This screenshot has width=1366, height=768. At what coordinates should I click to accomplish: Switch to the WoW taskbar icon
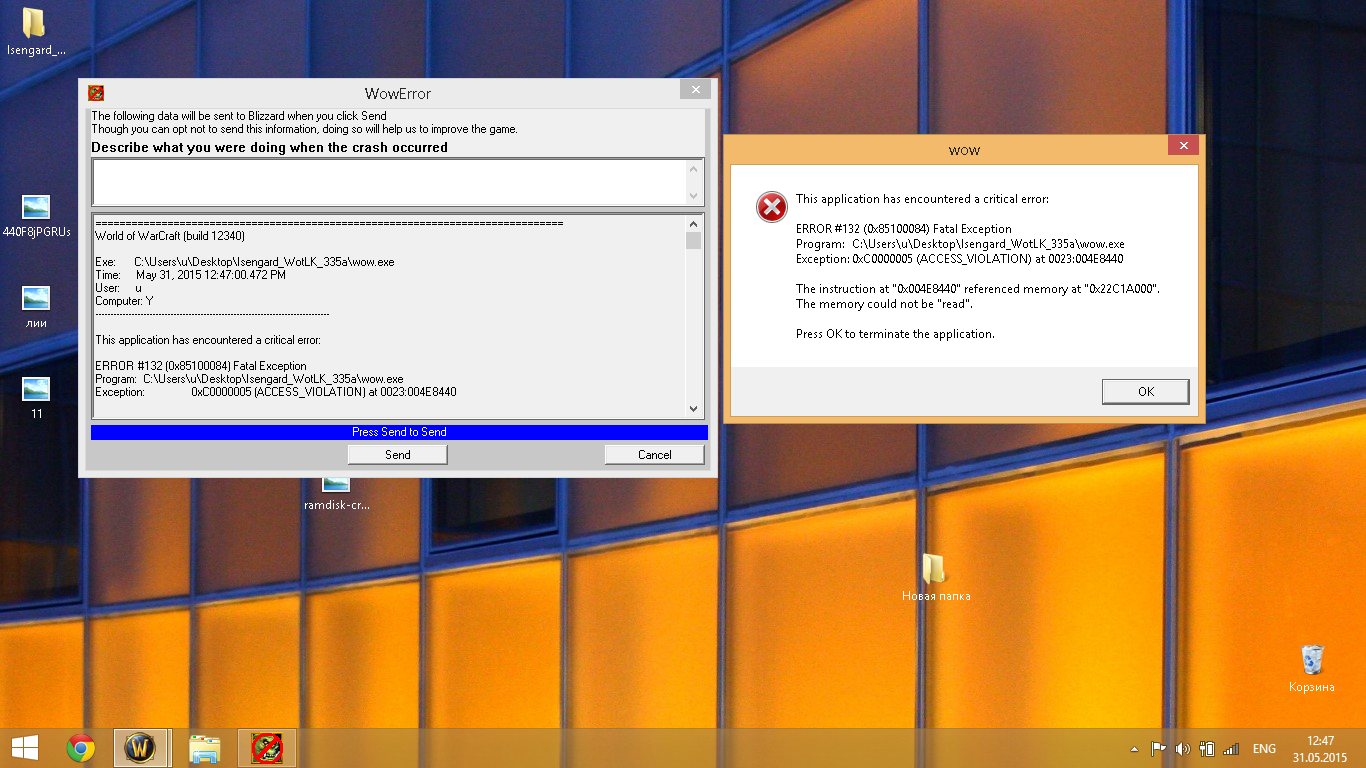[141, 748]
